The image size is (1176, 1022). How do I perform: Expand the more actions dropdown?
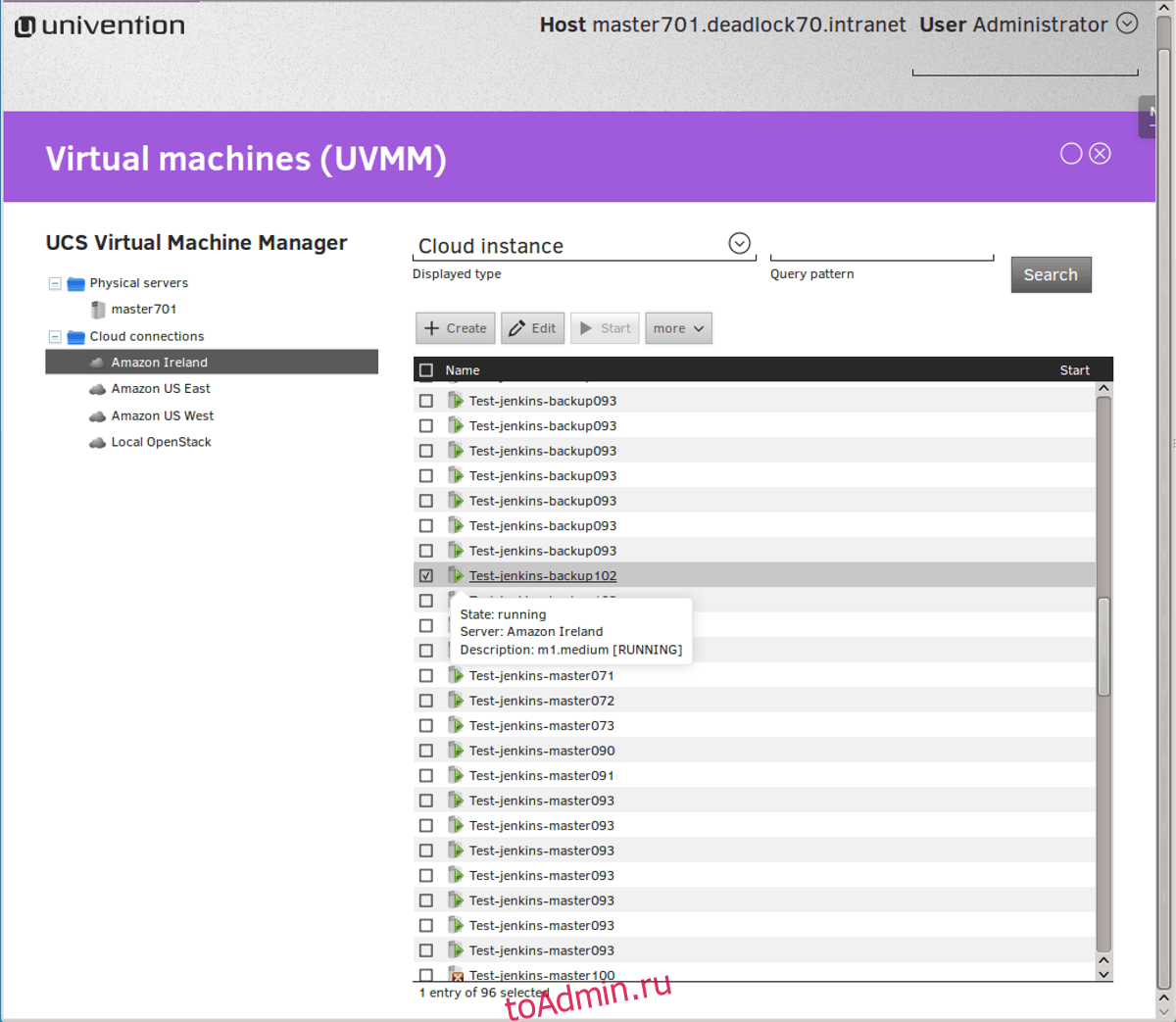click(678, 328)
